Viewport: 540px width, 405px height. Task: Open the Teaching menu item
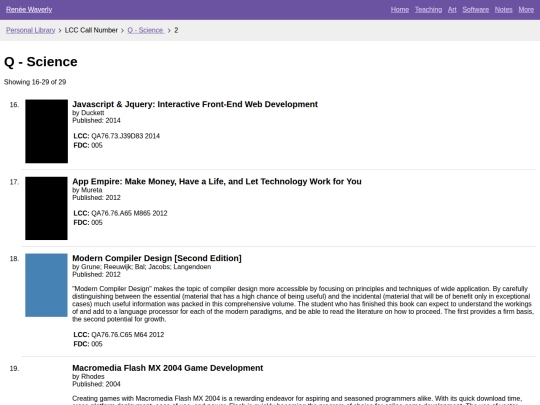point(428,10)
